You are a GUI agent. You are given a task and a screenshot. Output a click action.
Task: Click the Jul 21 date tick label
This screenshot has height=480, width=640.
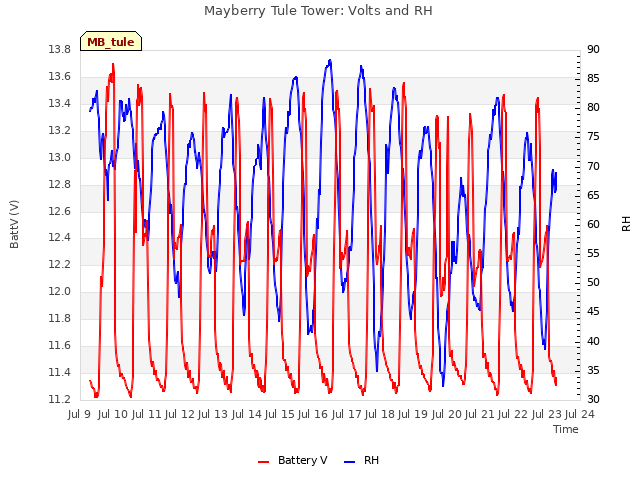[479, 414]
